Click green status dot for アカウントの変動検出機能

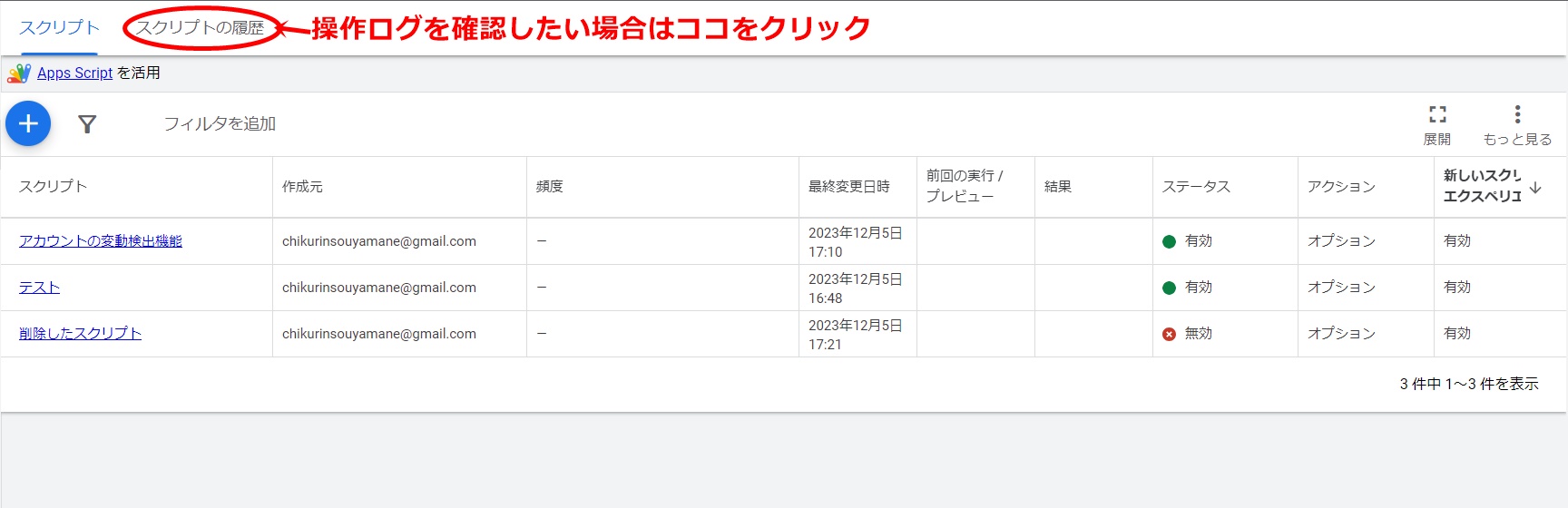(x=1169, y=241)
